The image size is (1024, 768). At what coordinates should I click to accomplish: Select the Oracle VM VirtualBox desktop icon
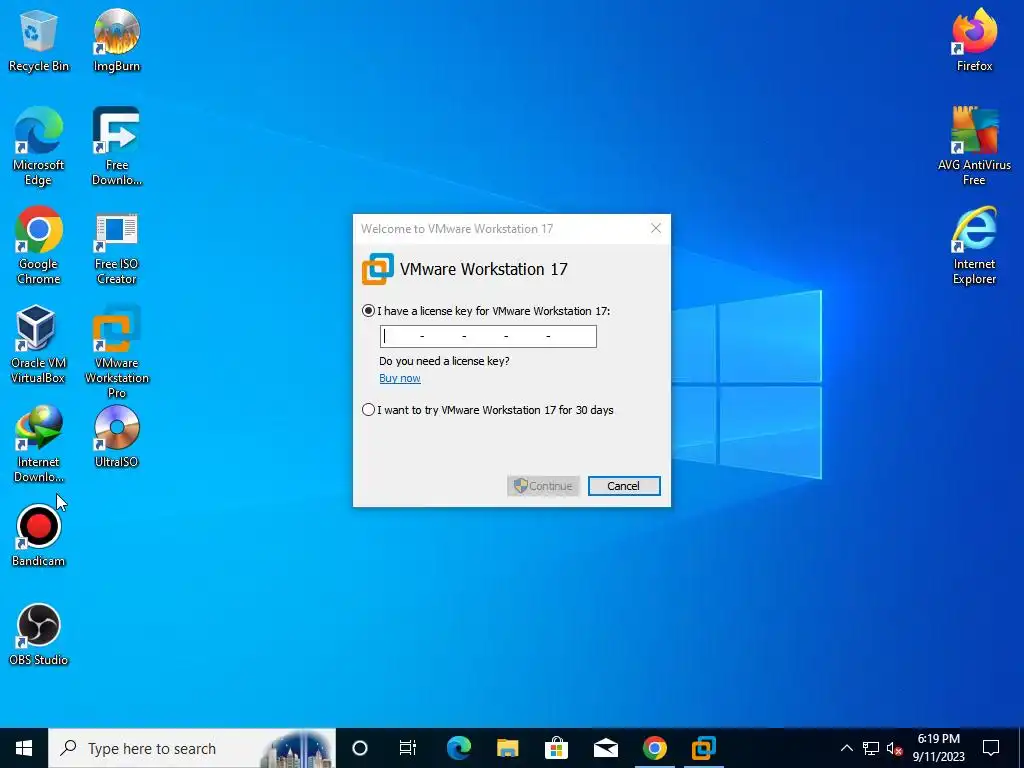coord(38,345)
